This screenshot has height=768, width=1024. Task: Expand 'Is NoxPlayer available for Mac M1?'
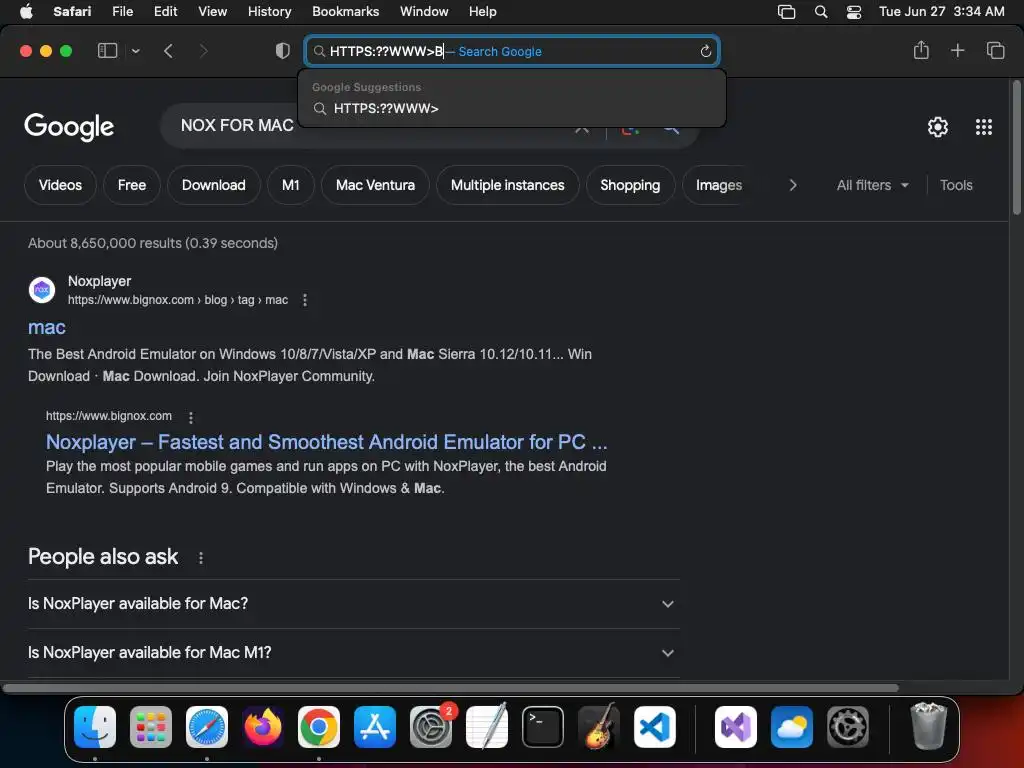point(353,652)
